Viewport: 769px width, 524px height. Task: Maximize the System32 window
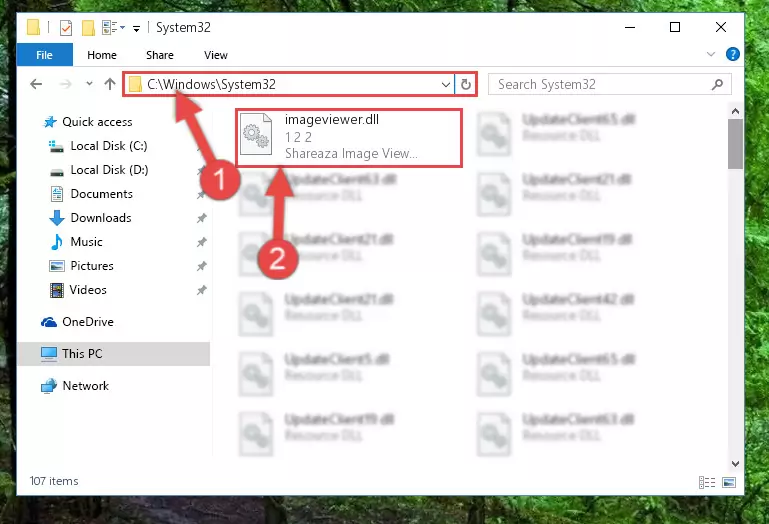pos(675,27)
